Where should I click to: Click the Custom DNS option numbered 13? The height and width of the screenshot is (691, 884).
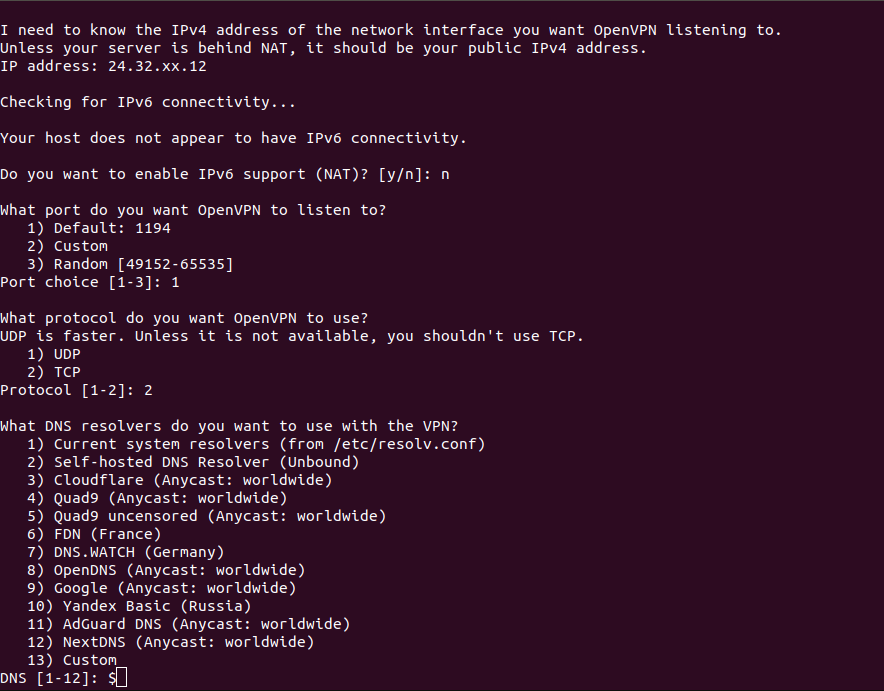coord(72,660)
